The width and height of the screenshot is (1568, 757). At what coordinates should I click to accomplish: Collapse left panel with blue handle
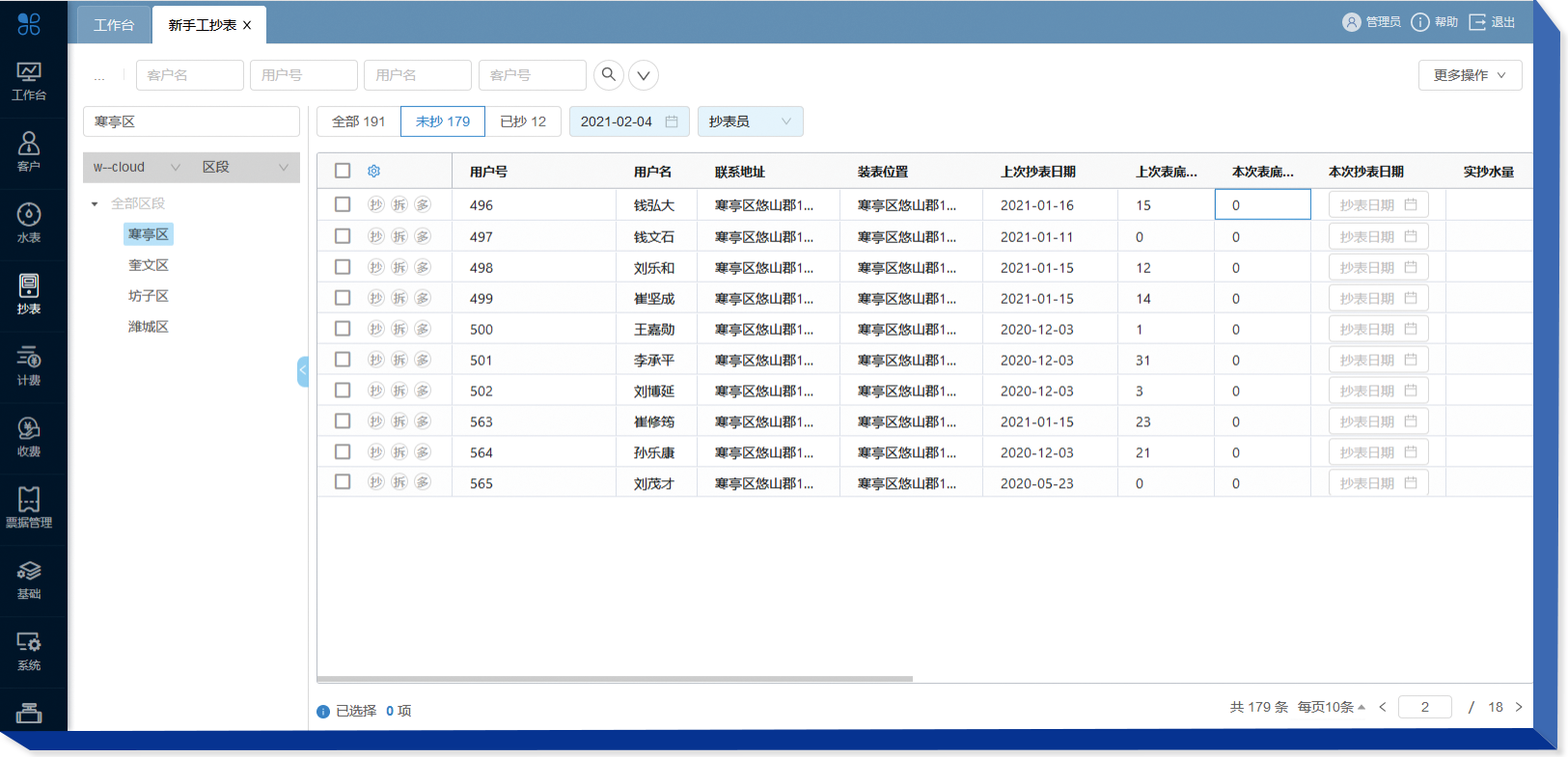303,371
